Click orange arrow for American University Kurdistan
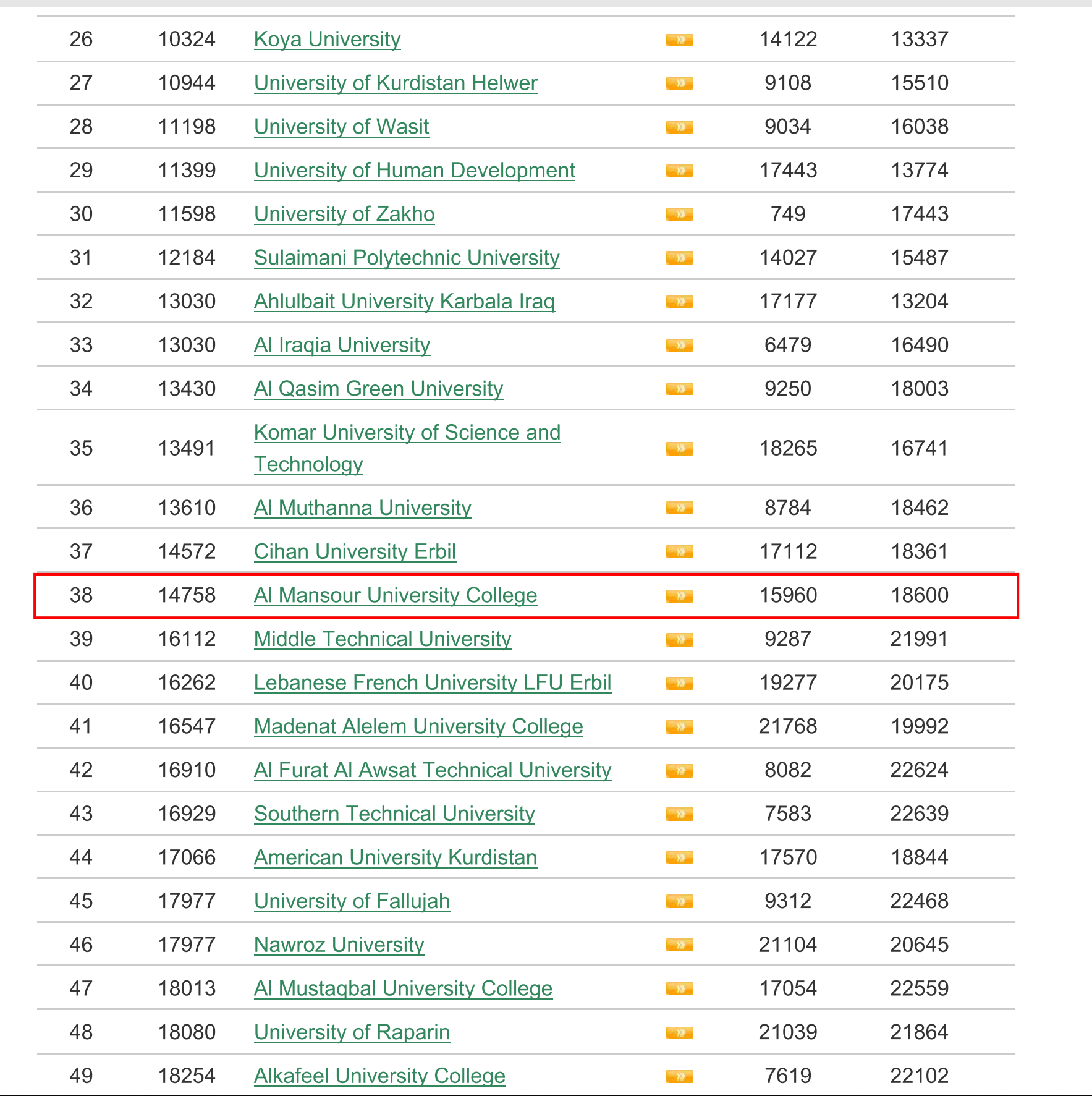 click(x=679, y=858)
